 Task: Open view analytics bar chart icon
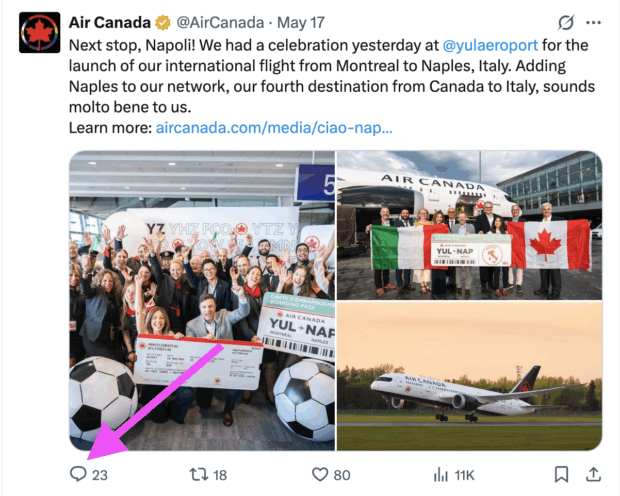click(x=439, y=474)
